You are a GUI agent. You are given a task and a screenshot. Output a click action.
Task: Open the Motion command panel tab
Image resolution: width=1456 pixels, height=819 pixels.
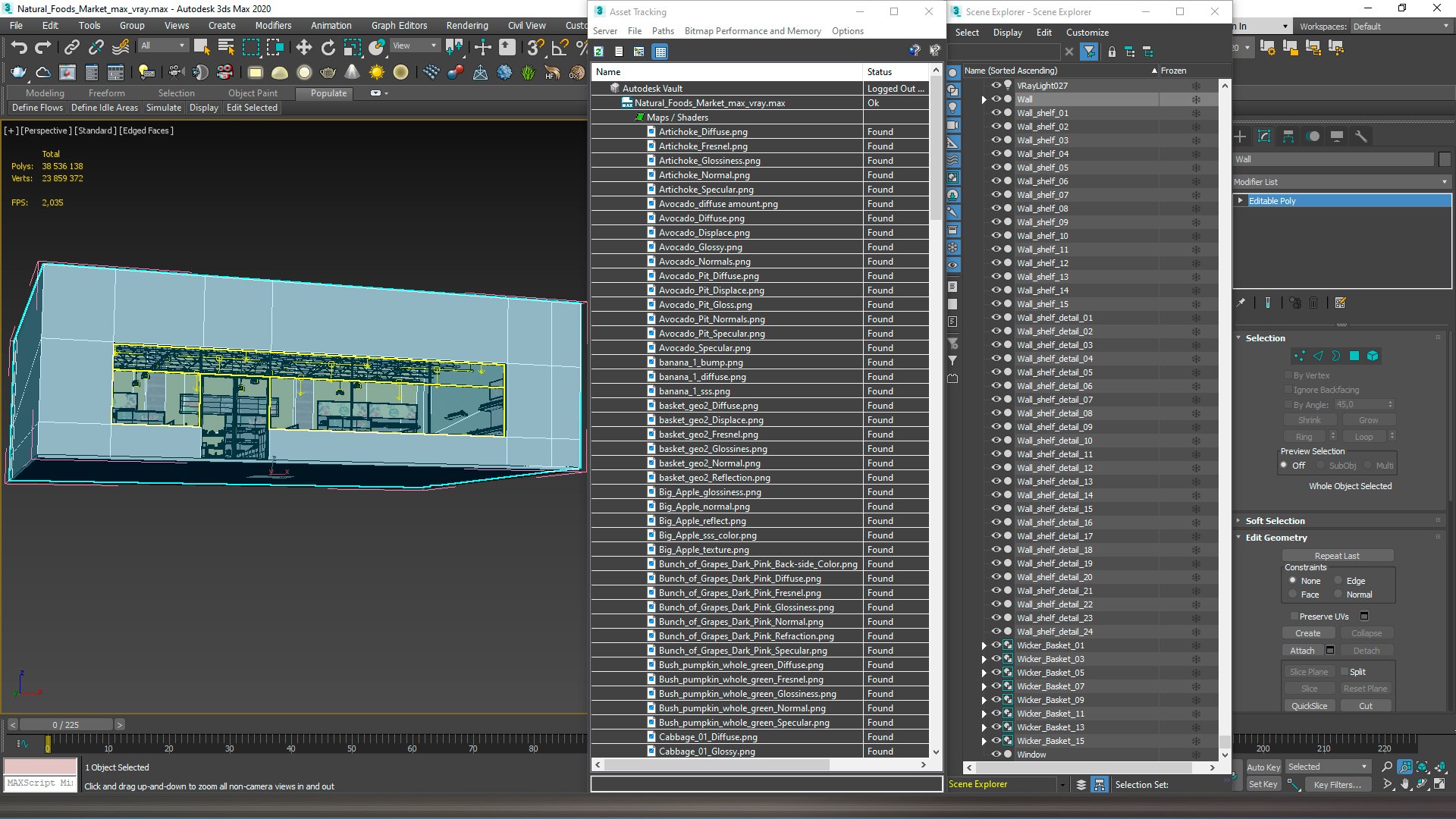[1313, 136]
